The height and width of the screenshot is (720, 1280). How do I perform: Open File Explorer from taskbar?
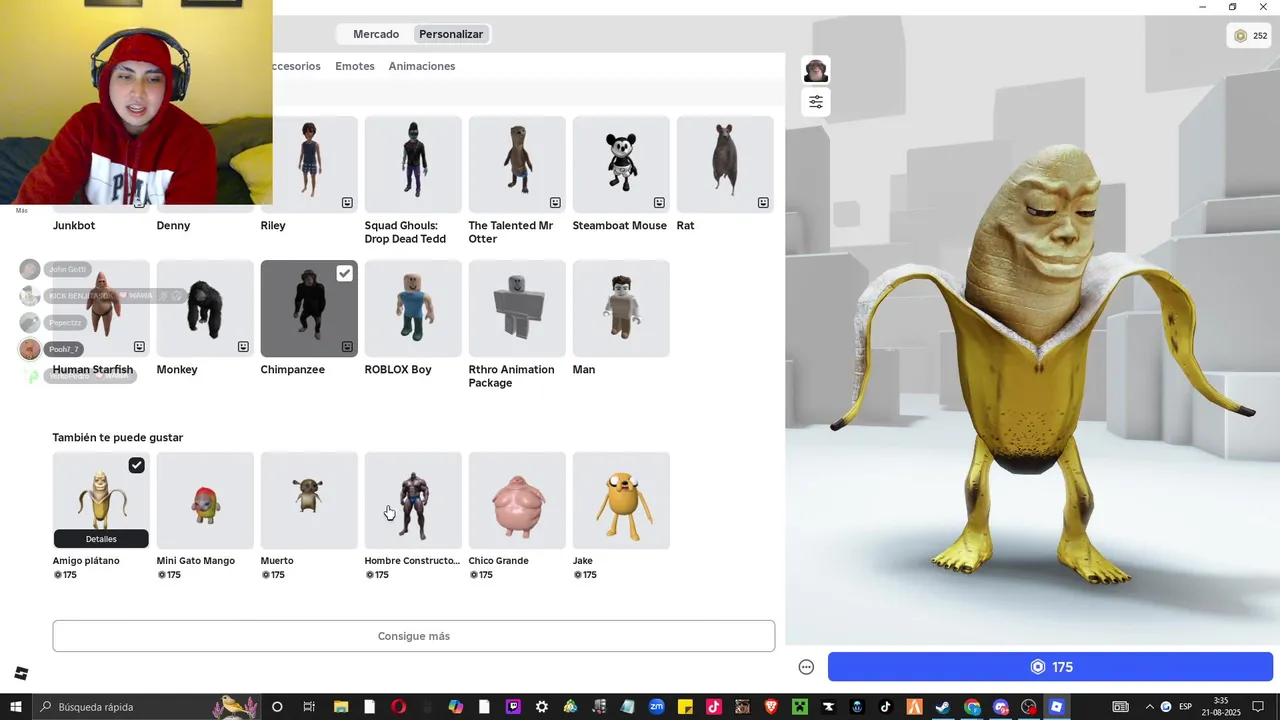point(340,707)
